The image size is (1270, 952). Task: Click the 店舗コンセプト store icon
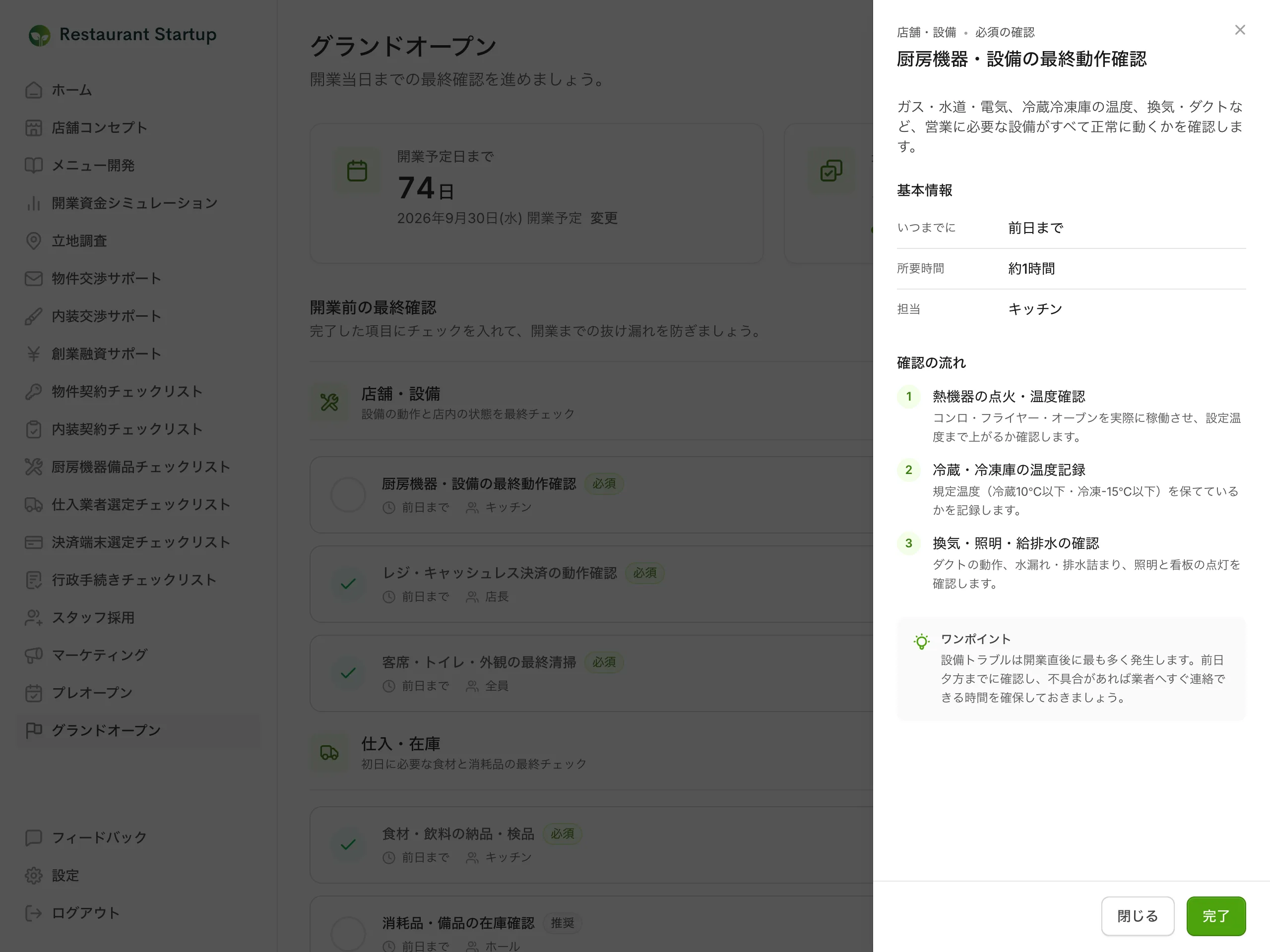coord(34,127)
